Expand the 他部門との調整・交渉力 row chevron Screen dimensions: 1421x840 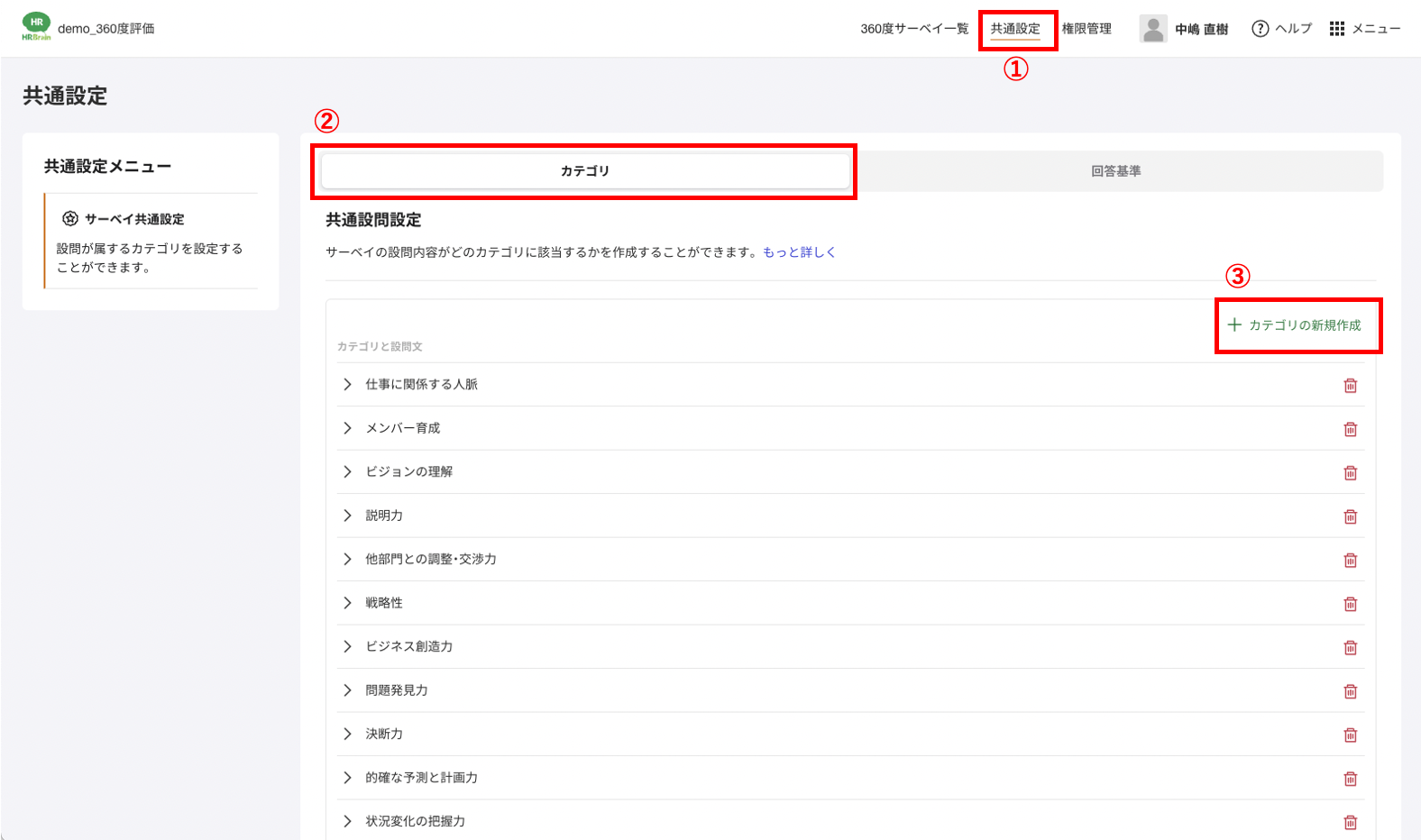click(x=347, y=559)
